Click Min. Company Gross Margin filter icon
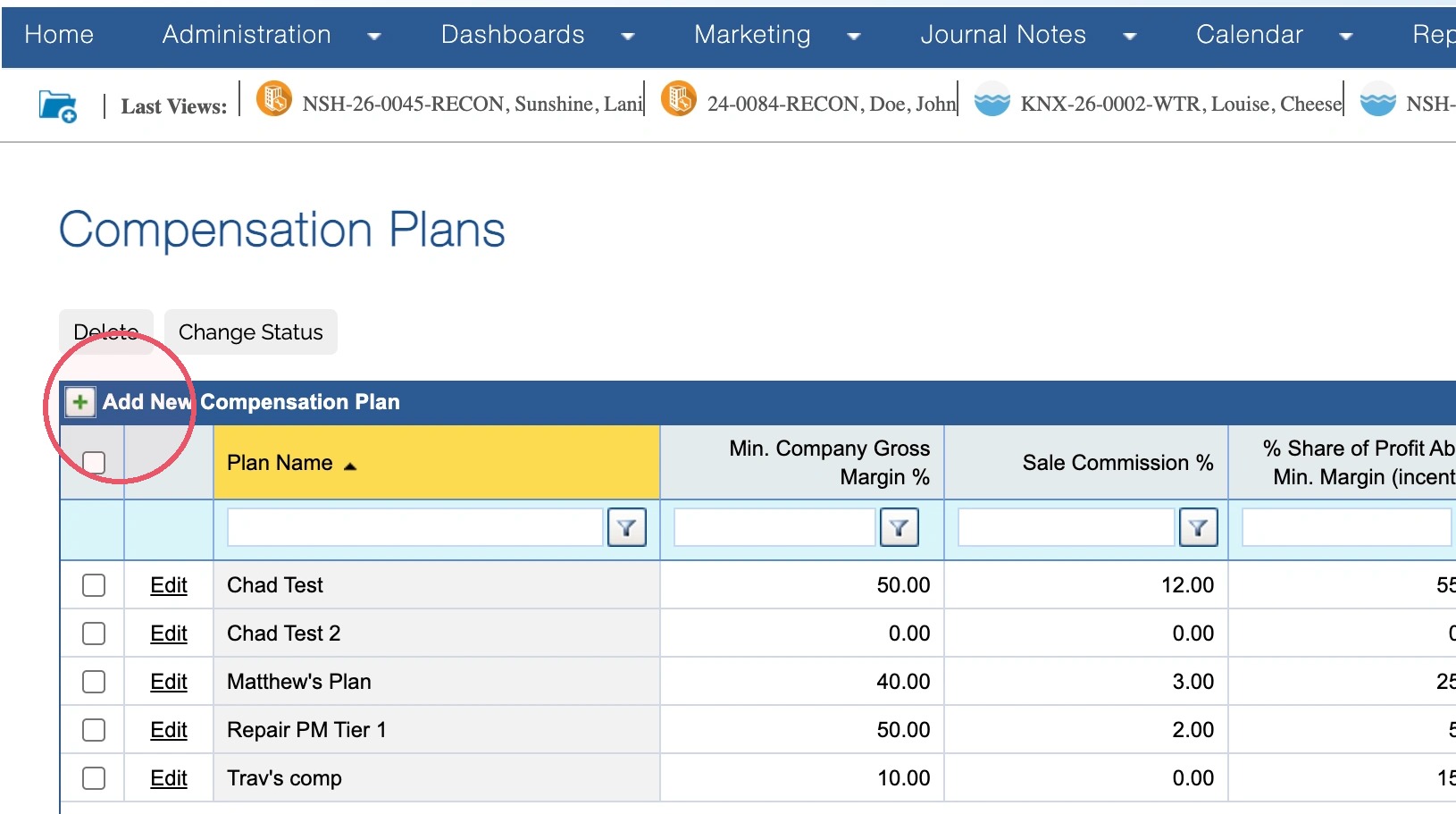Viewport: 1456px width, 814px height. [900, 527]
